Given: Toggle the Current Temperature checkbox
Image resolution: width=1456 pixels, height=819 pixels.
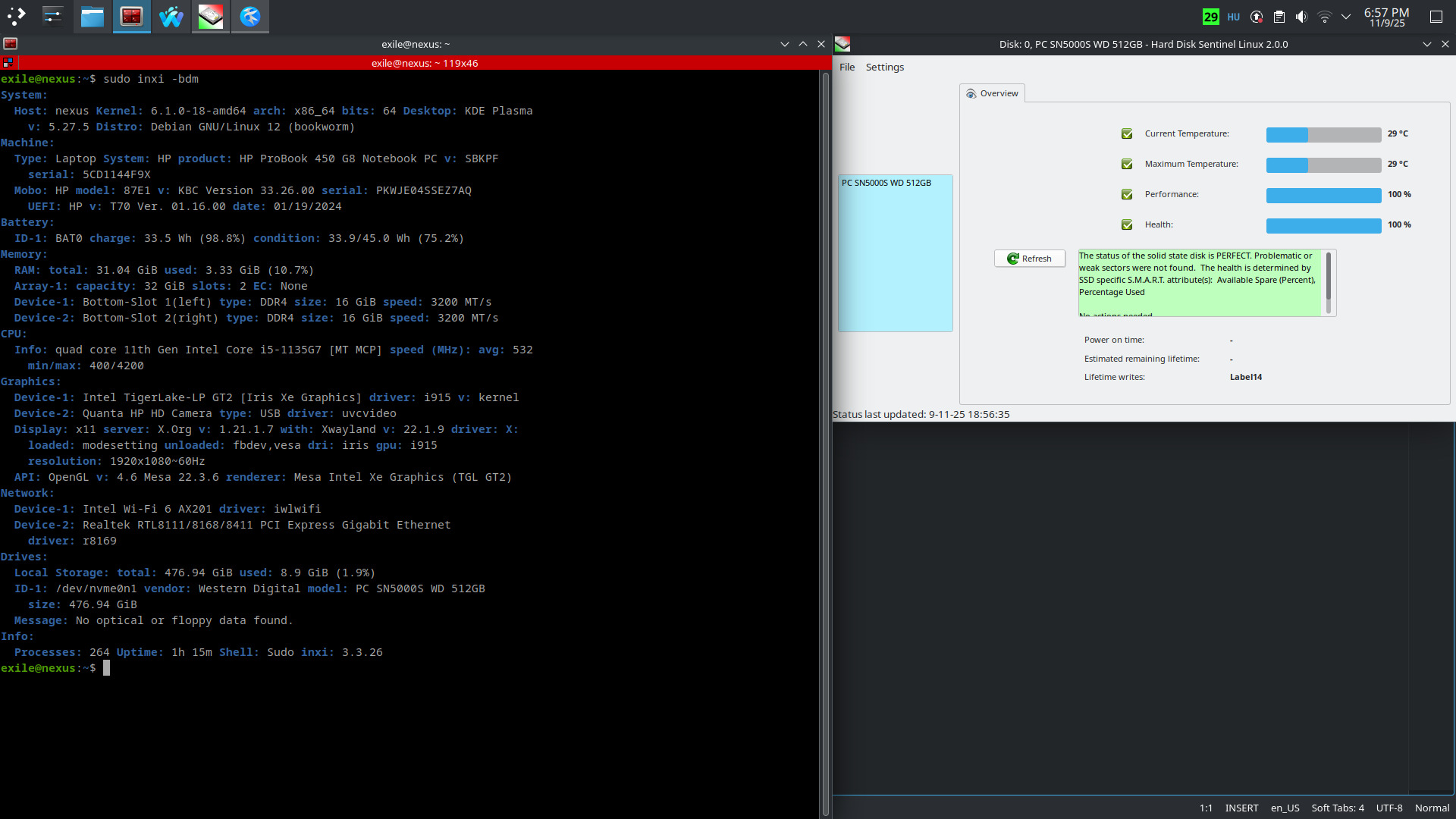Looking at the screenshot, I should pyautogui.click(x=1127, y=134).
